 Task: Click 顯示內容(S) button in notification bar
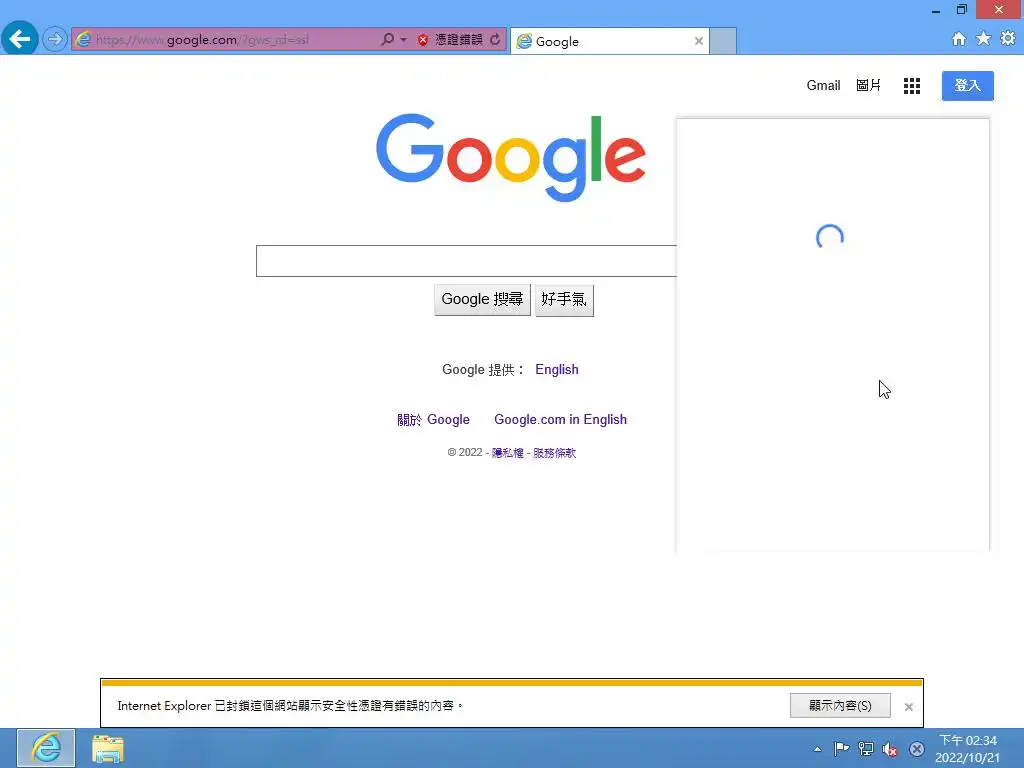tap(840, 706)
